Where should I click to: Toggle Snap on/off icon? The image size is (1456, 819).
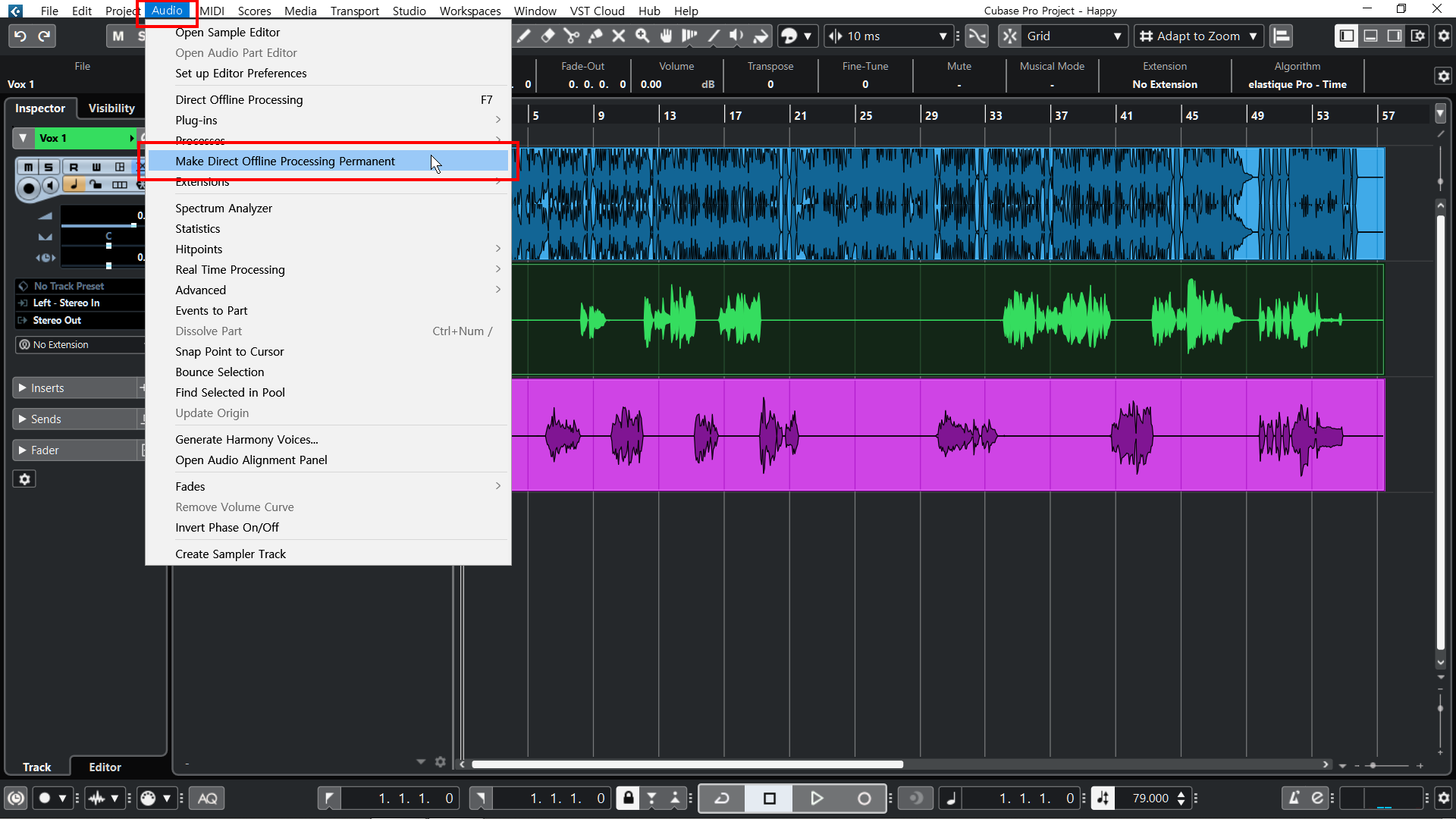pos(1009,36)
